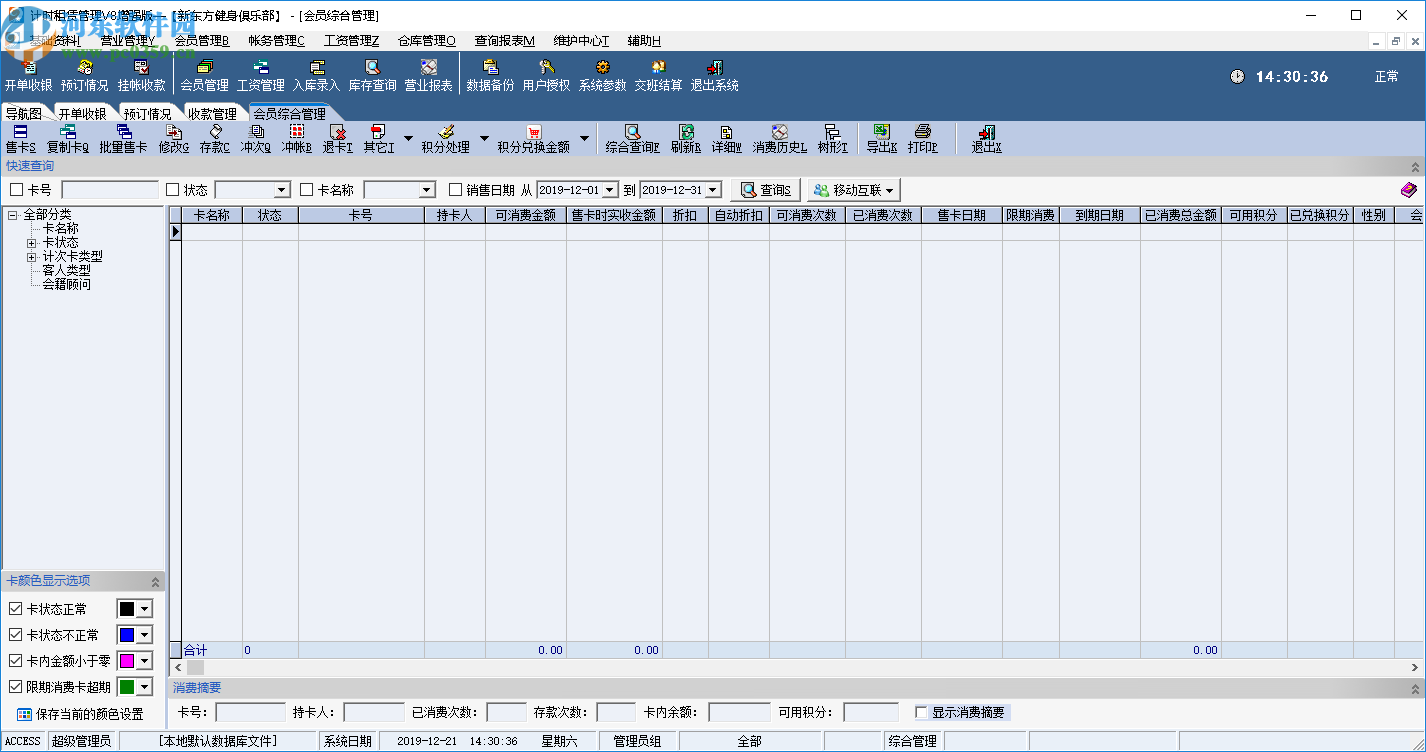Click the 售卡 (sell card) toolbar icon
1426x752 pixels.
[x=20, y=139]
